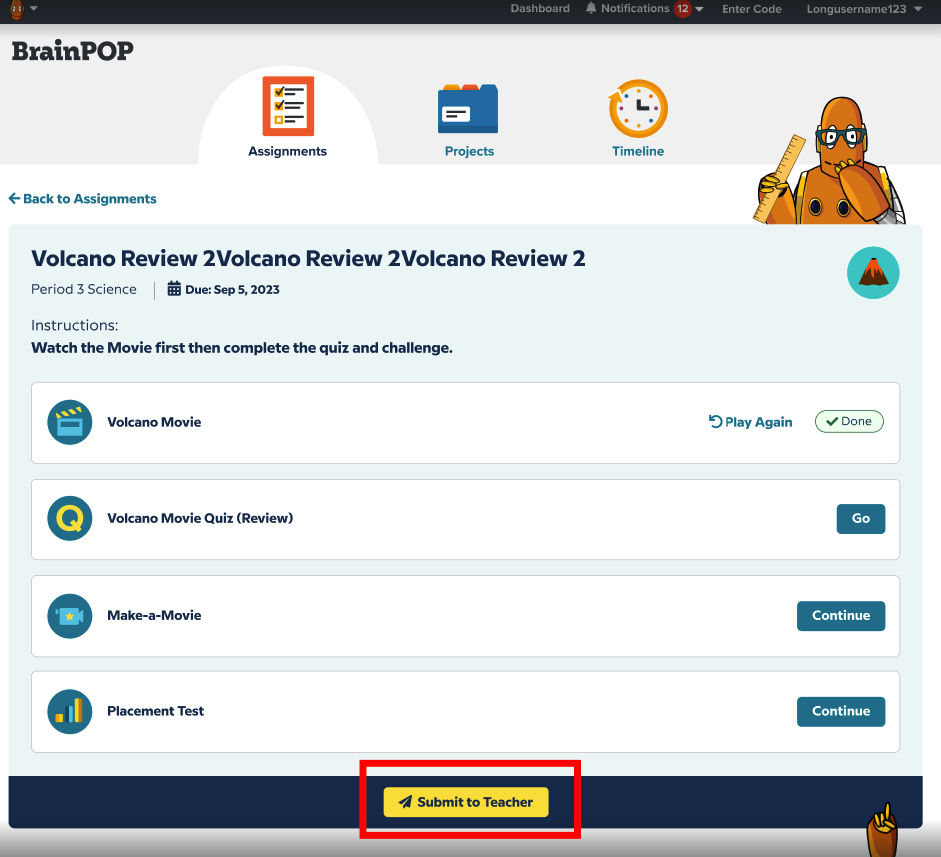Open the Timeline clock icon

point(638,108)
